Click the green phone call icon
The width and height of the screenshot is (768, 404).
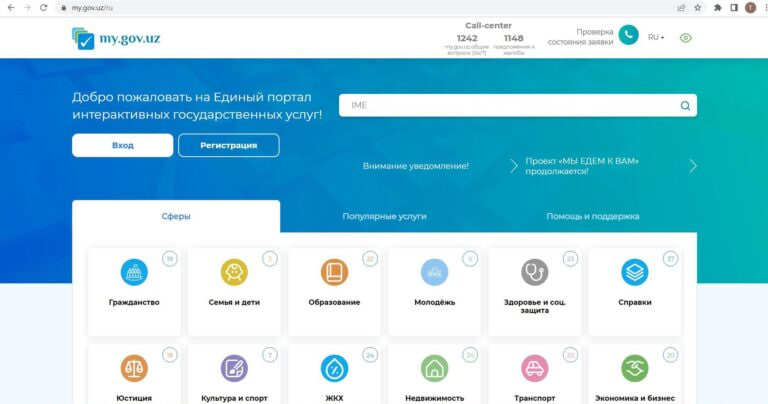[x=628, y=35]
